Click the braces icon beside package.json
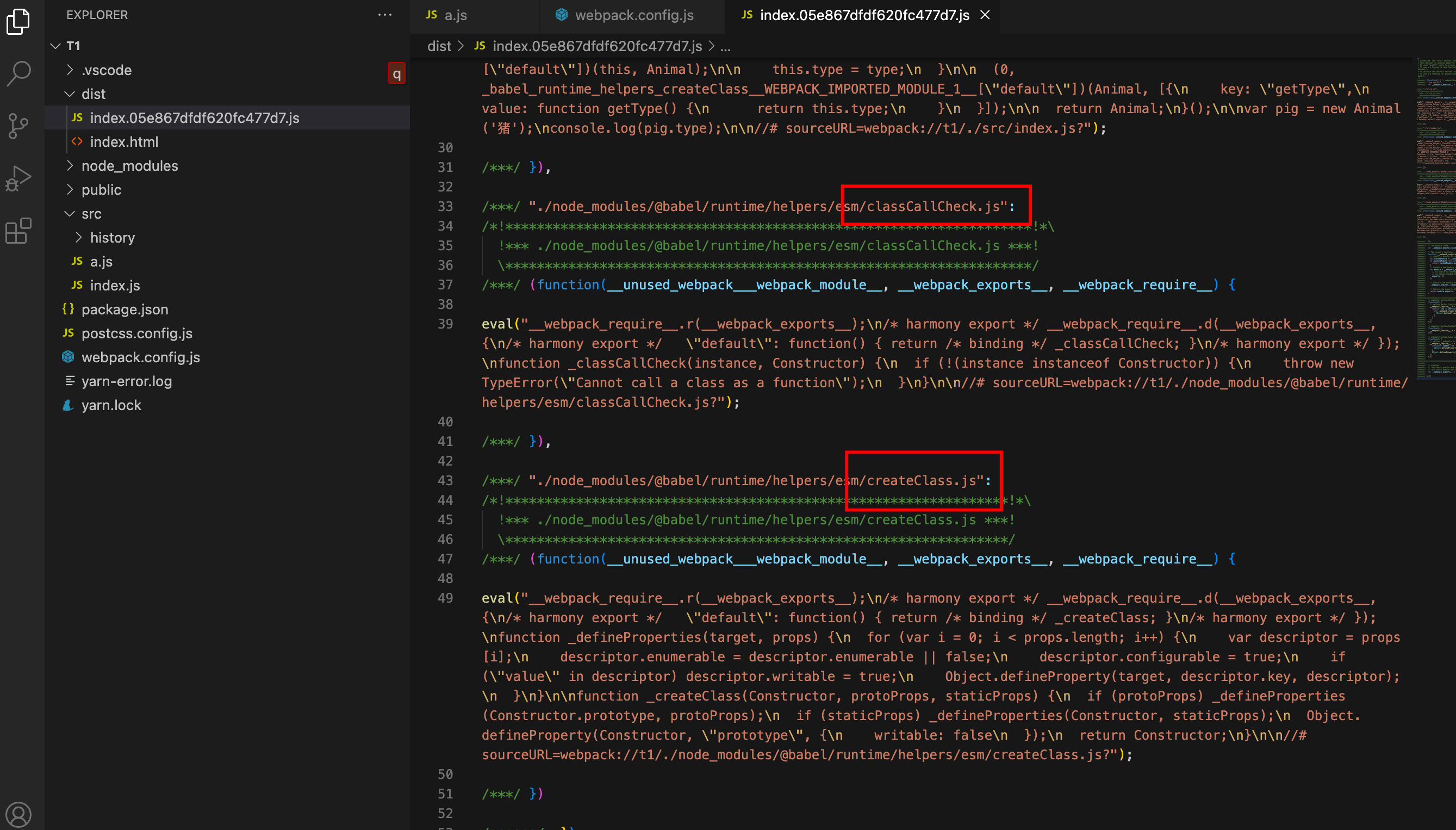The height and width of the screenshot is (830, 1456). 68,309
